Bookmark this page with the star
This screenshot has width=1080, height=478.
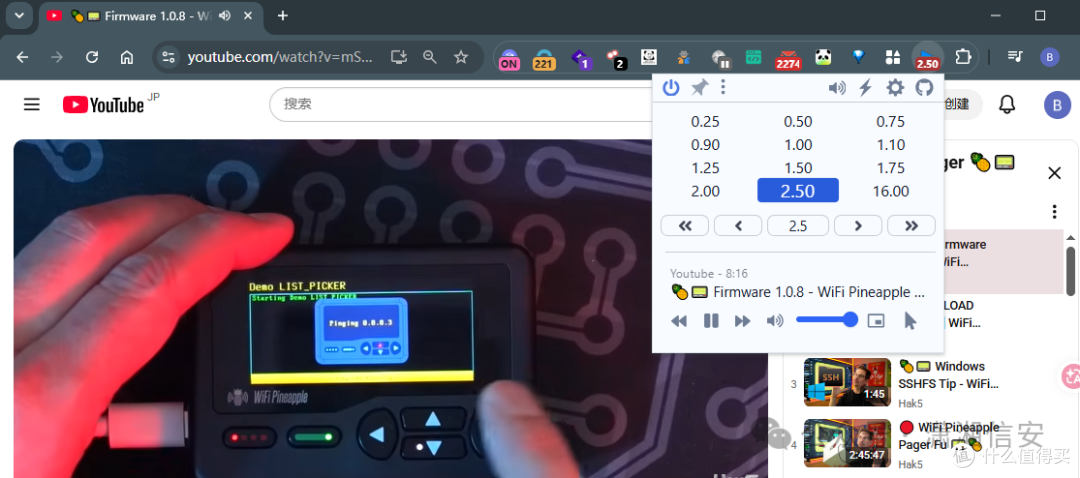pyautogui.click(x=461, y=57)
